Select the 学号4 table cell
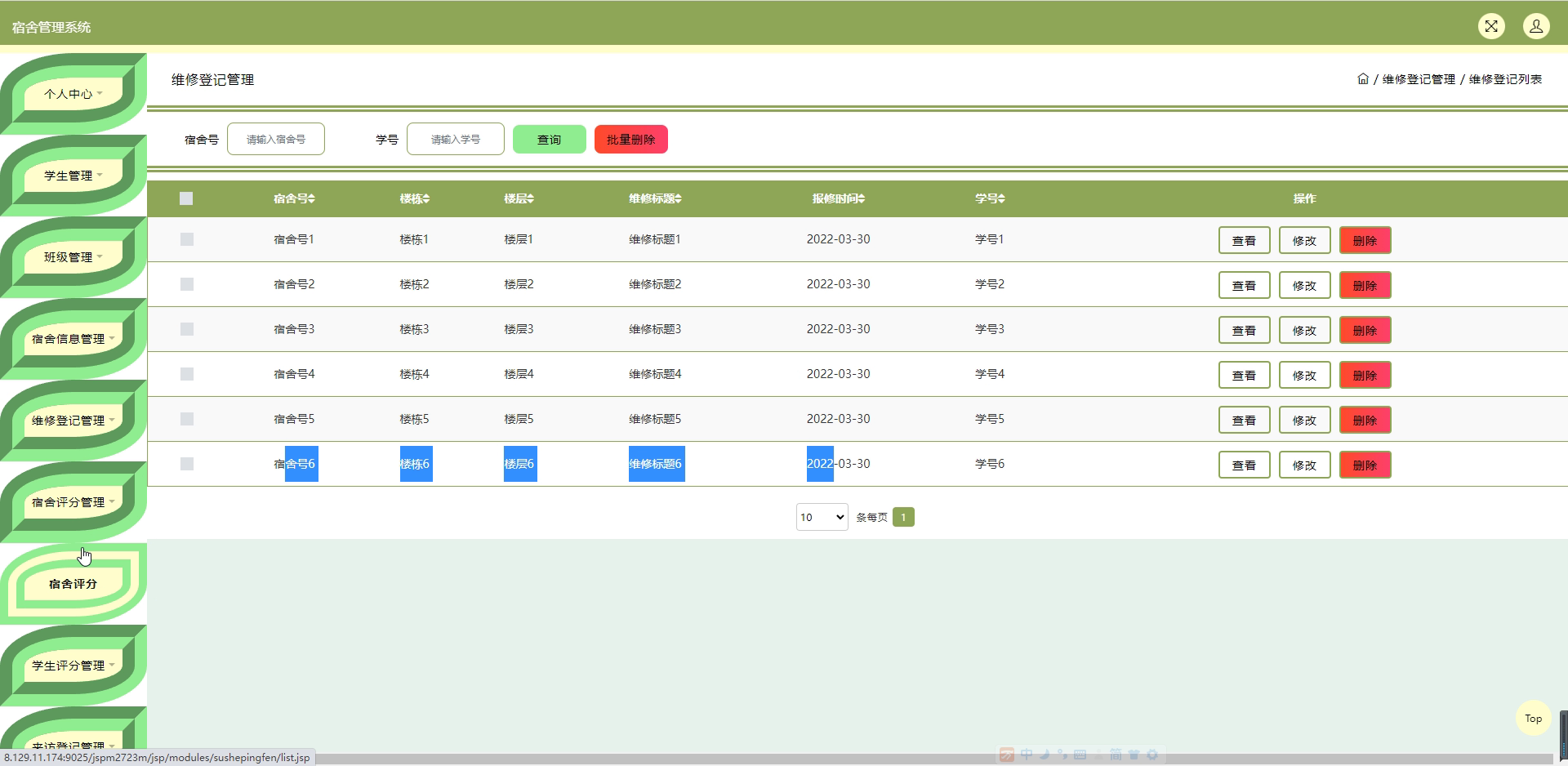Viewport: 1568px width, 766px height. (x=990, y=374)
